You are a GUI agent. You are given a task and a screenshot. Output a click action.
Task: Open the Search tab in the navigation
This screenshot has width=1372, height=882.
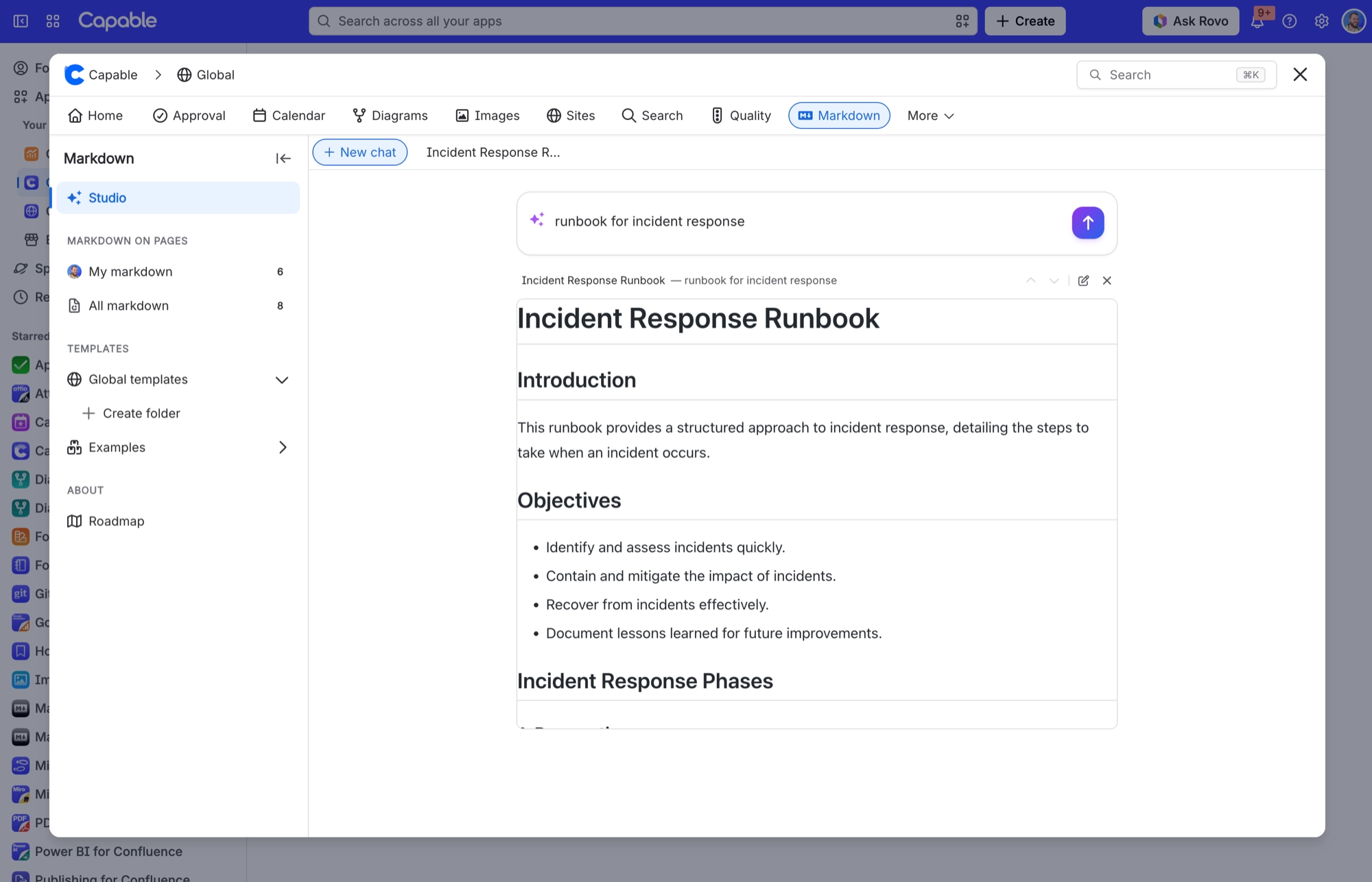coord(652,115)
